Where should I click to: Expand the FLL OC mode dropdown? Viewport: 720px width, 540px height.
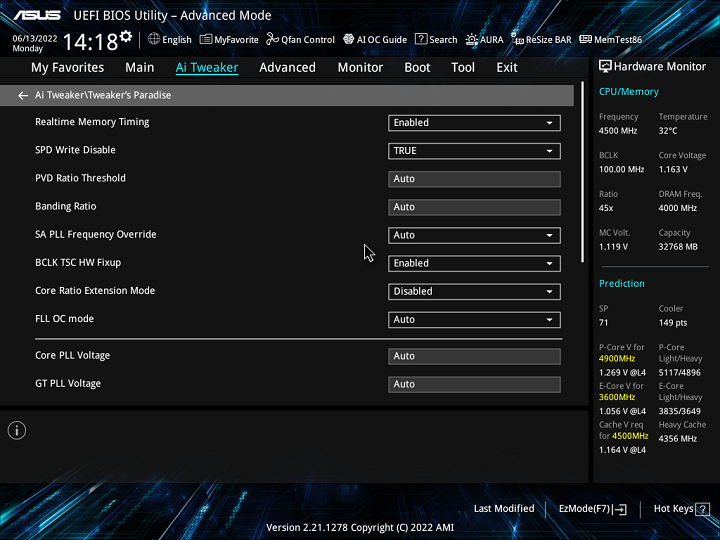click(x=474, y=320)
